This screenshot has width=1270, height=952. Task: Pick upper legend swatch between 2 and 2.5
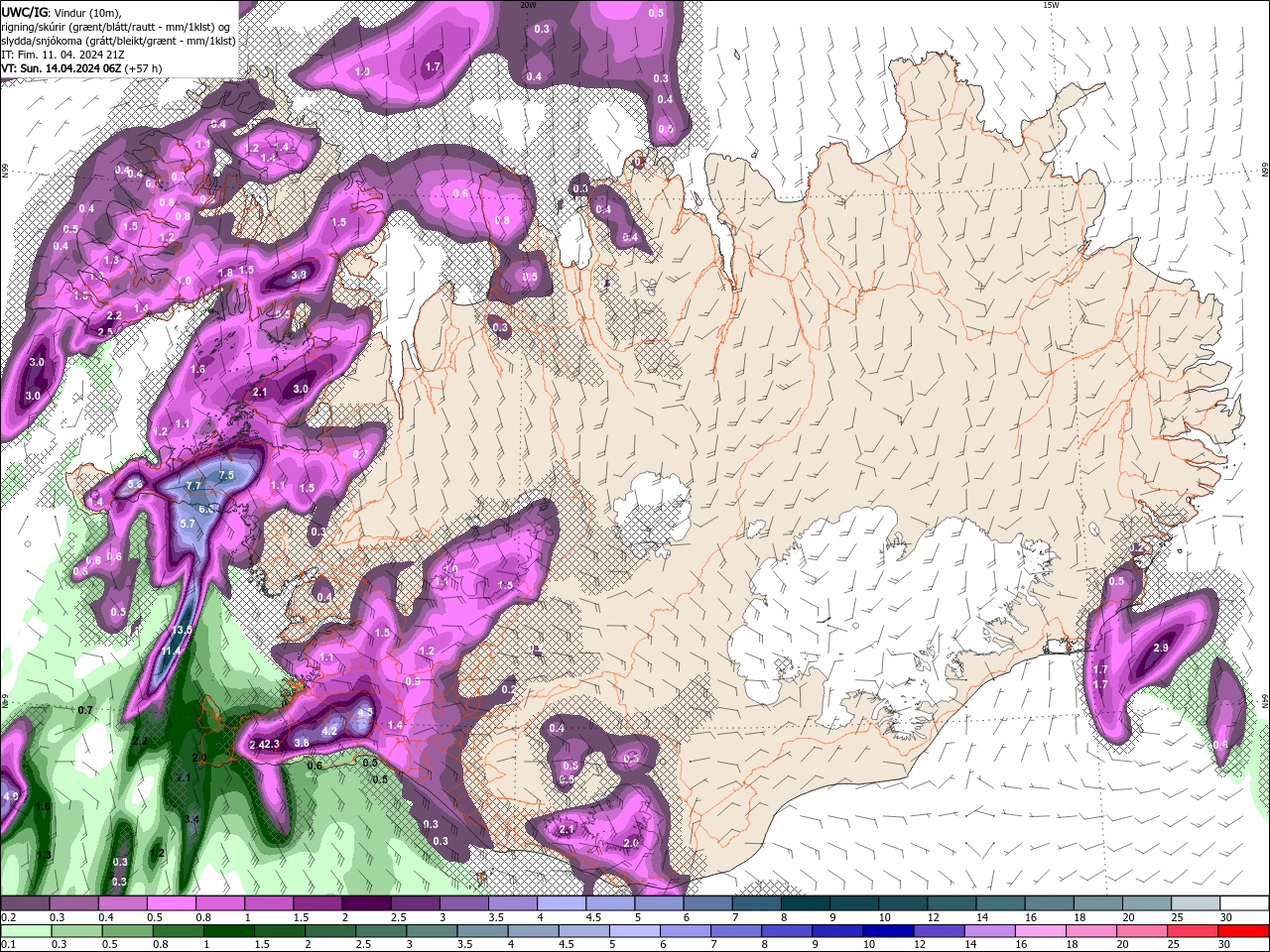(x=365, y=903)
